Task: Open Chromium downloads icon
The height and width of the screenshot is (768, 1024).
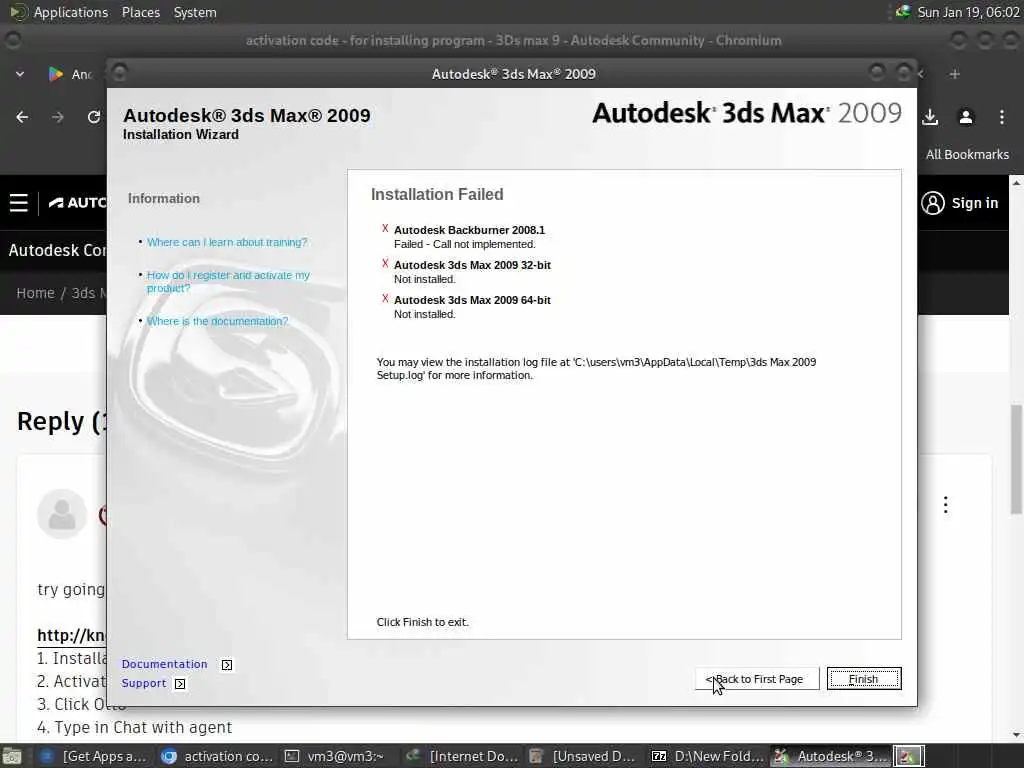Action: coord(930,117)
